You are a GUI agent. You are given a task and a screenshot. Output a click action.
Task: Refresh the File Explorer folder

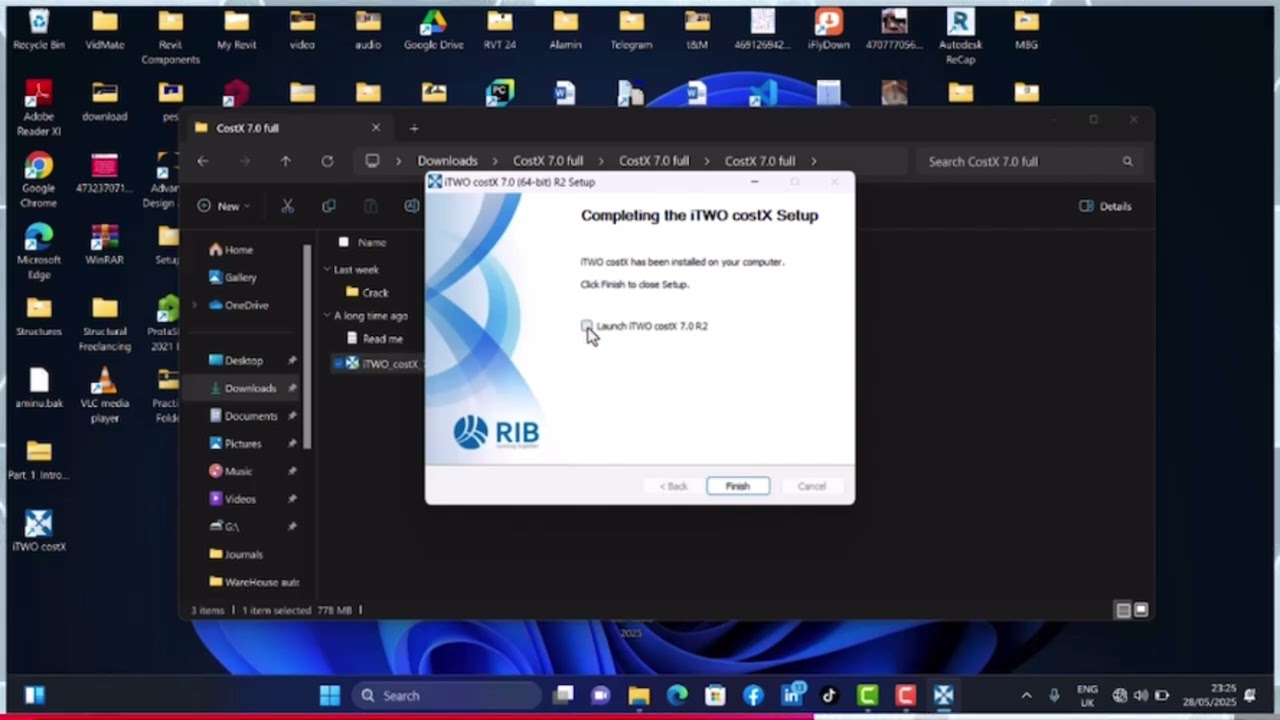(x=327, y=161)
